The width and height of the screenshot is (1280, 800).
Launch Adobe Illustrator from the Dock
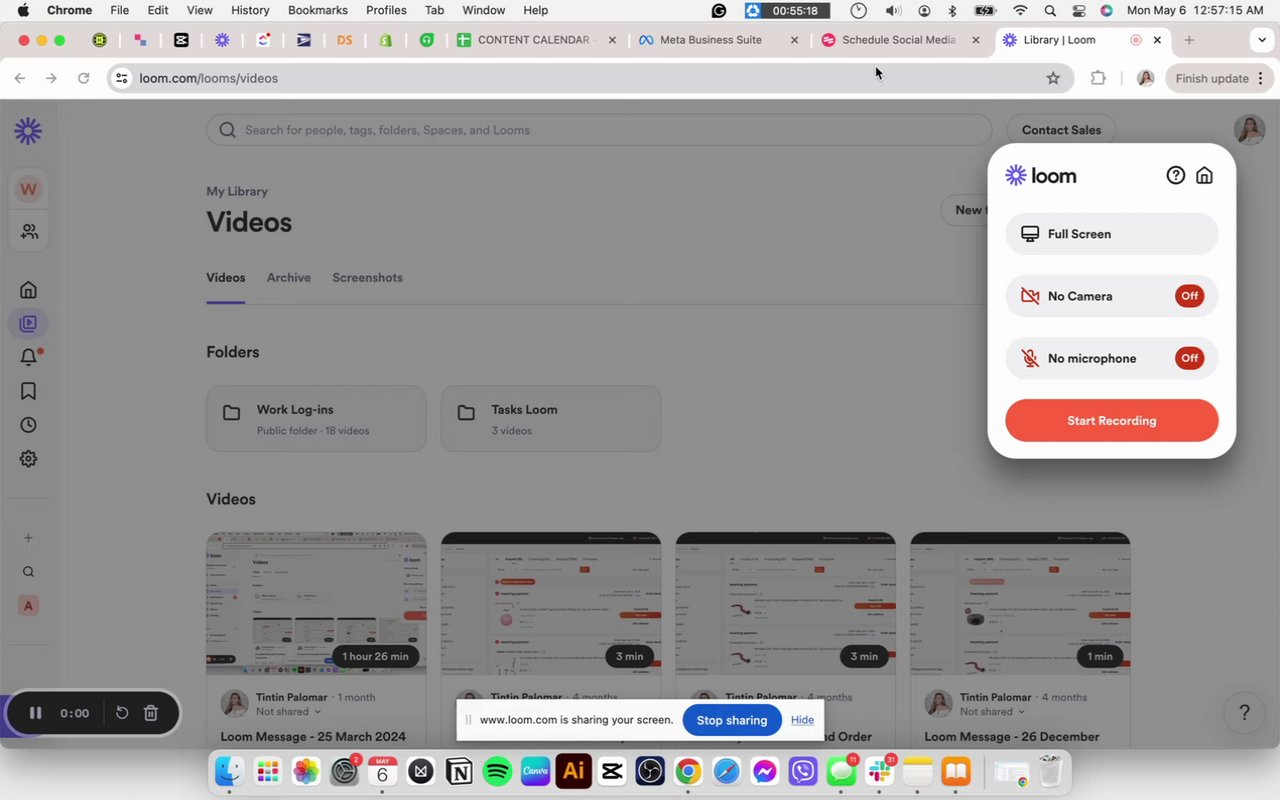[x=573, y=771]
